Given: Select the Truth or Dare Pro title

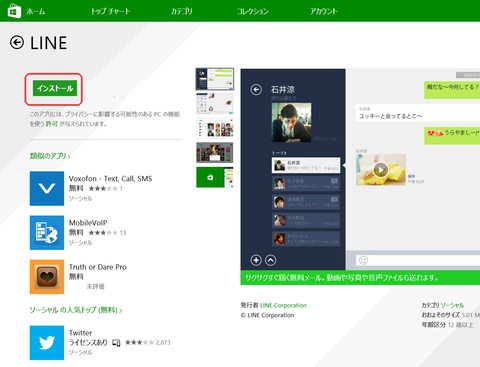Looking at the screenshot, I should (x=98, y=267).
